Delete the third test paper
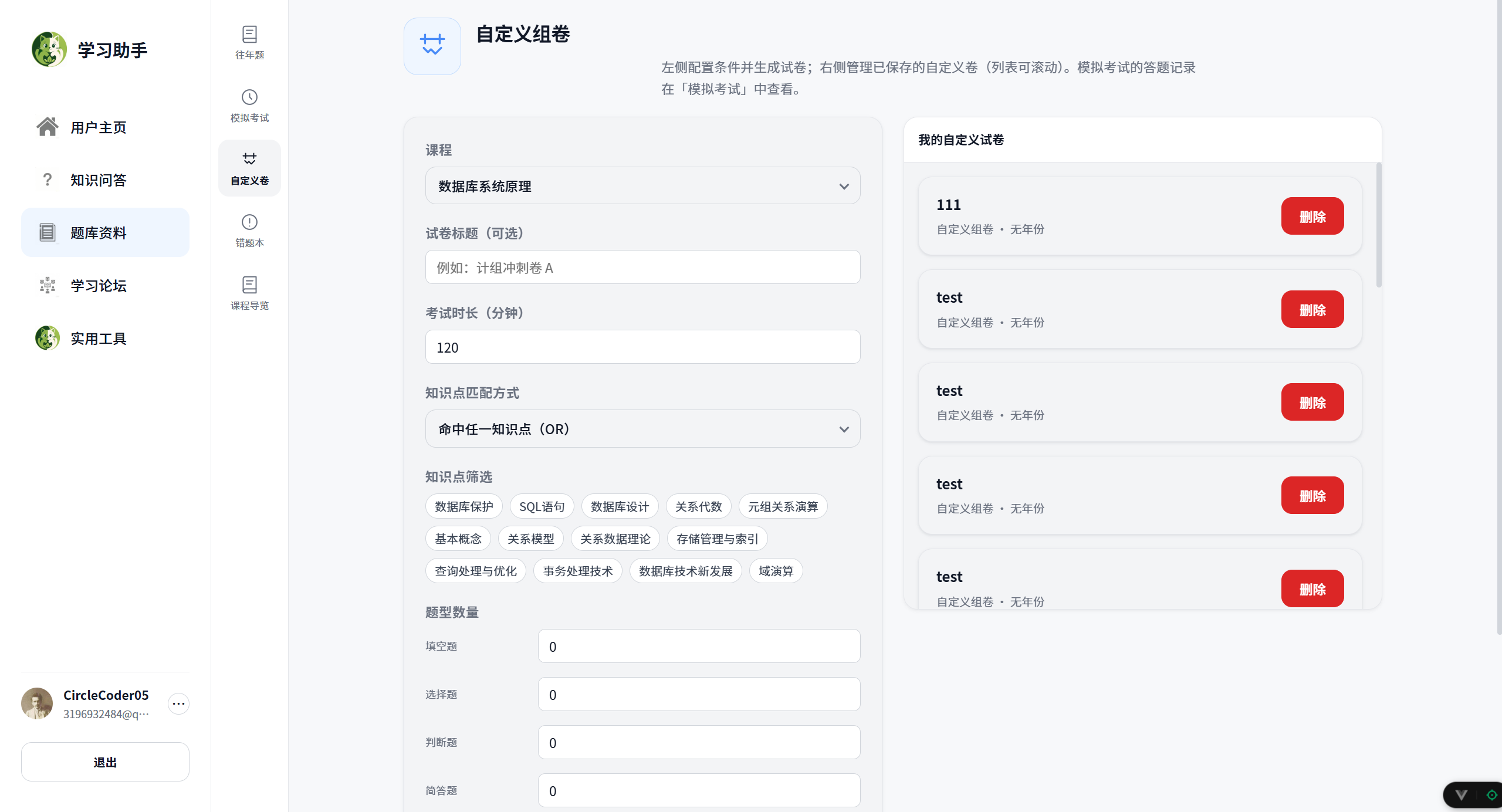 (1312, 495)
